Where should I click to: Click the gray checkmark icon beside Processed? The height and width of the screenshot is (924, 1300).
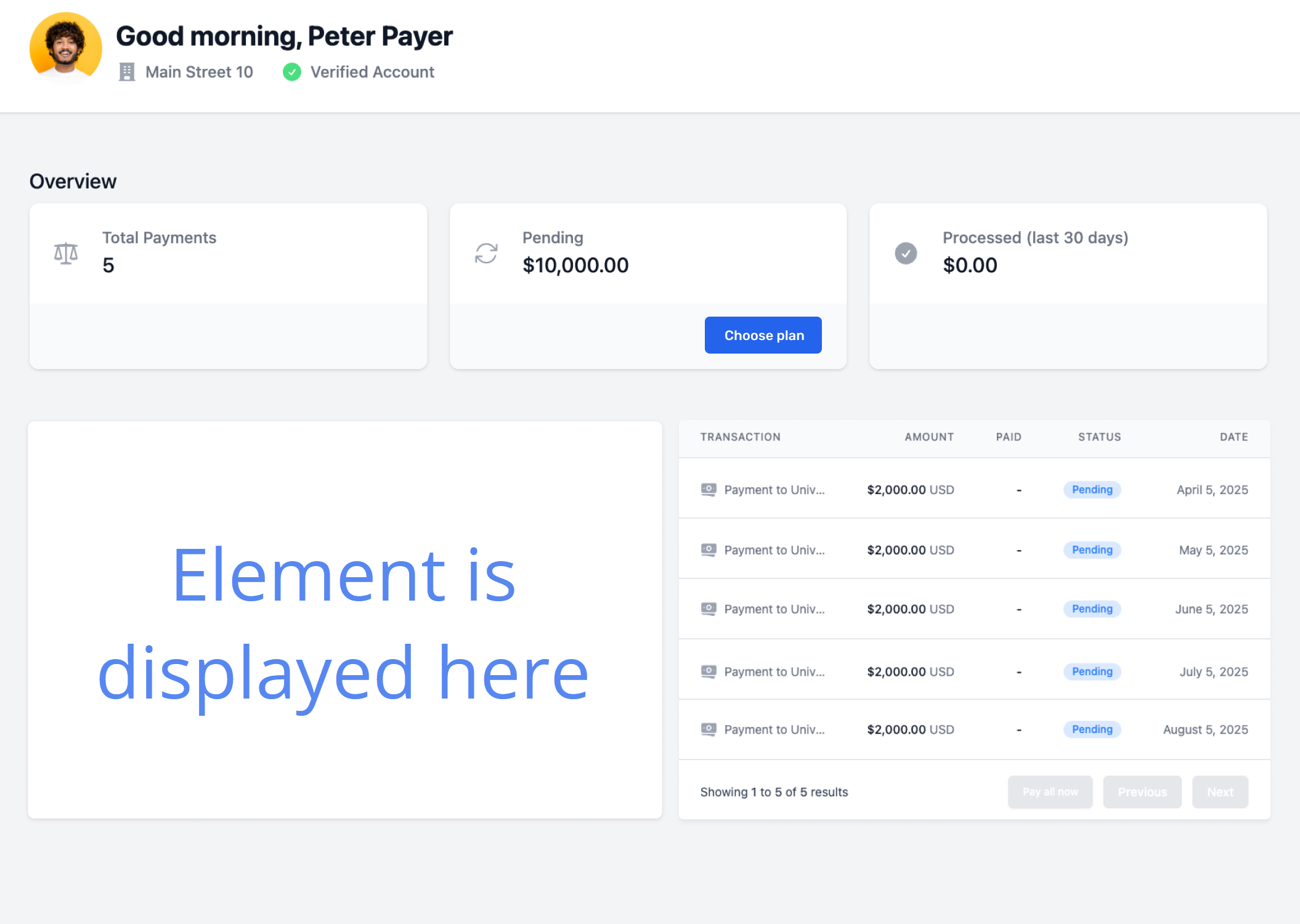[x=906, y=253]
